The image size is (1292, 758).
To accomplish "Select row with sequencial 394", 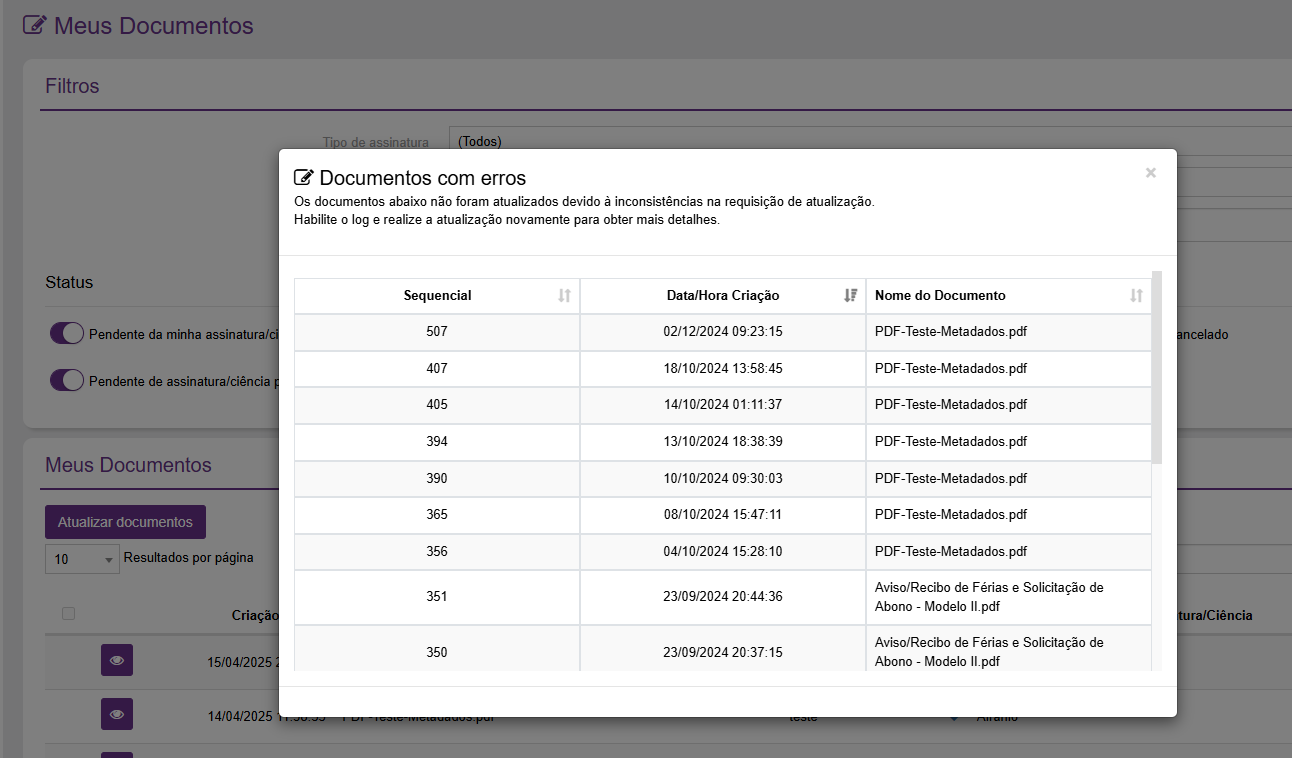I will [x=437, y=442].
